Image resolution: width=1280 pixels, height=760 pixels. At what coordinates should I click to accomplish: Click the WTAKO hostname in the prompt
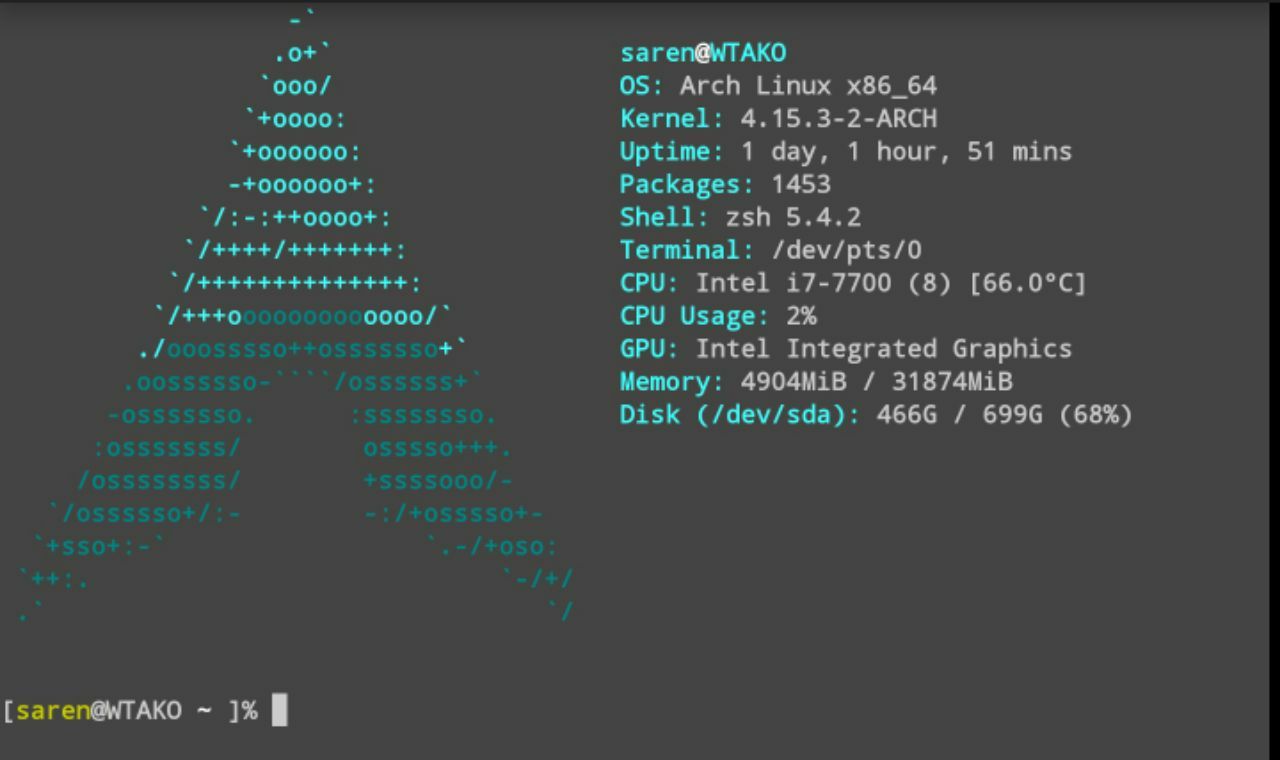coord(144,711)
